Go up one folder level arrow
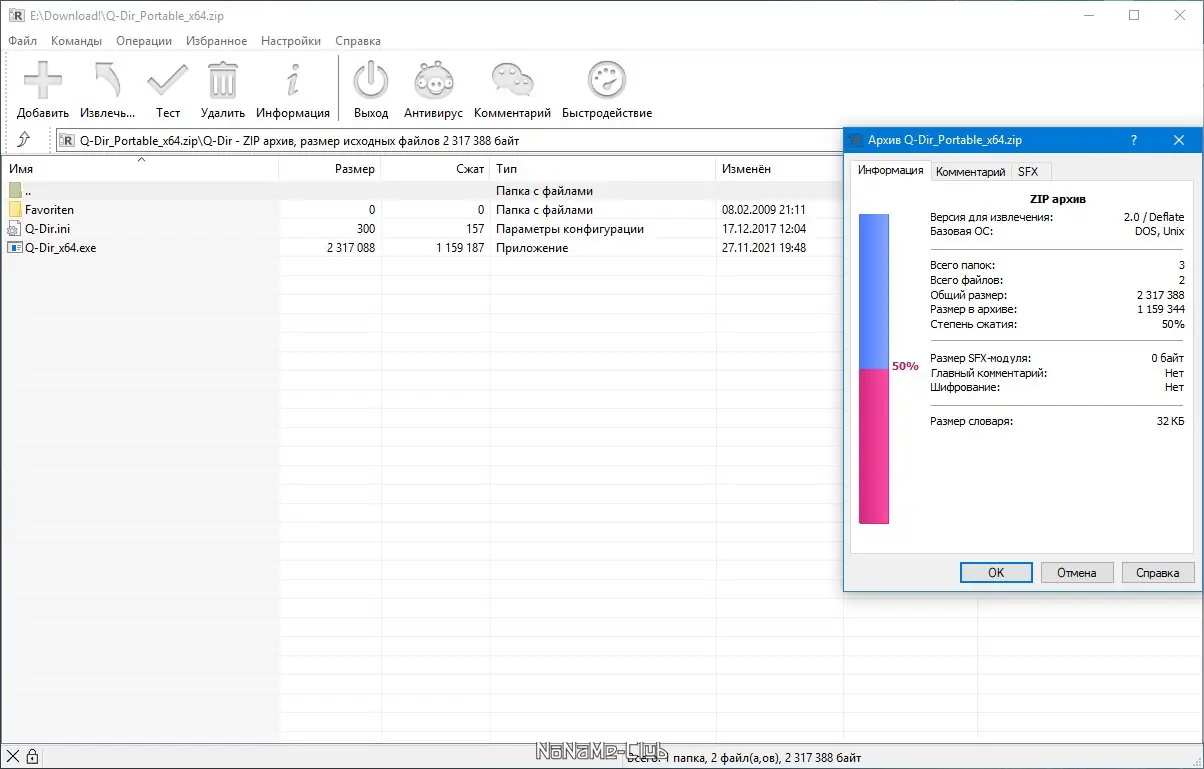This screenshot has width=1204, height=769. pyautogui.click(x=24, y=140)
